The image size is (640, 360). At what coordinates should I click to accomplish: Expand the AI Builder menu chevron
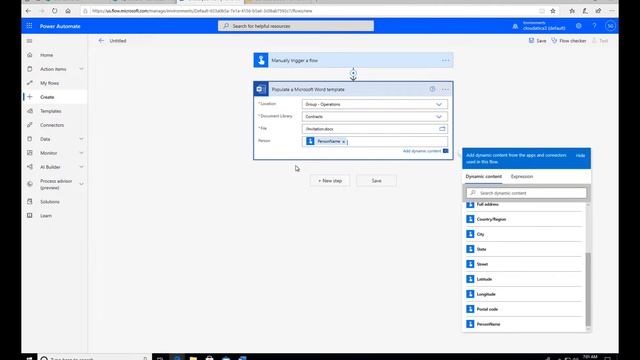tap(81, 167)
